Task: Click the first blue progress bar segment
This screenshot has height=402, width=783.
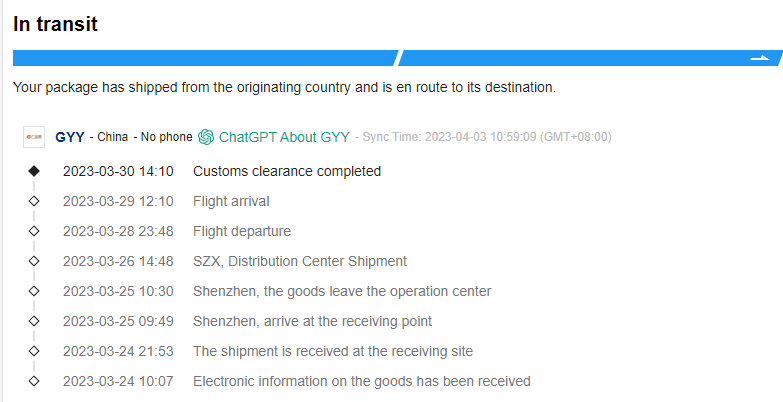Action: 205,58
